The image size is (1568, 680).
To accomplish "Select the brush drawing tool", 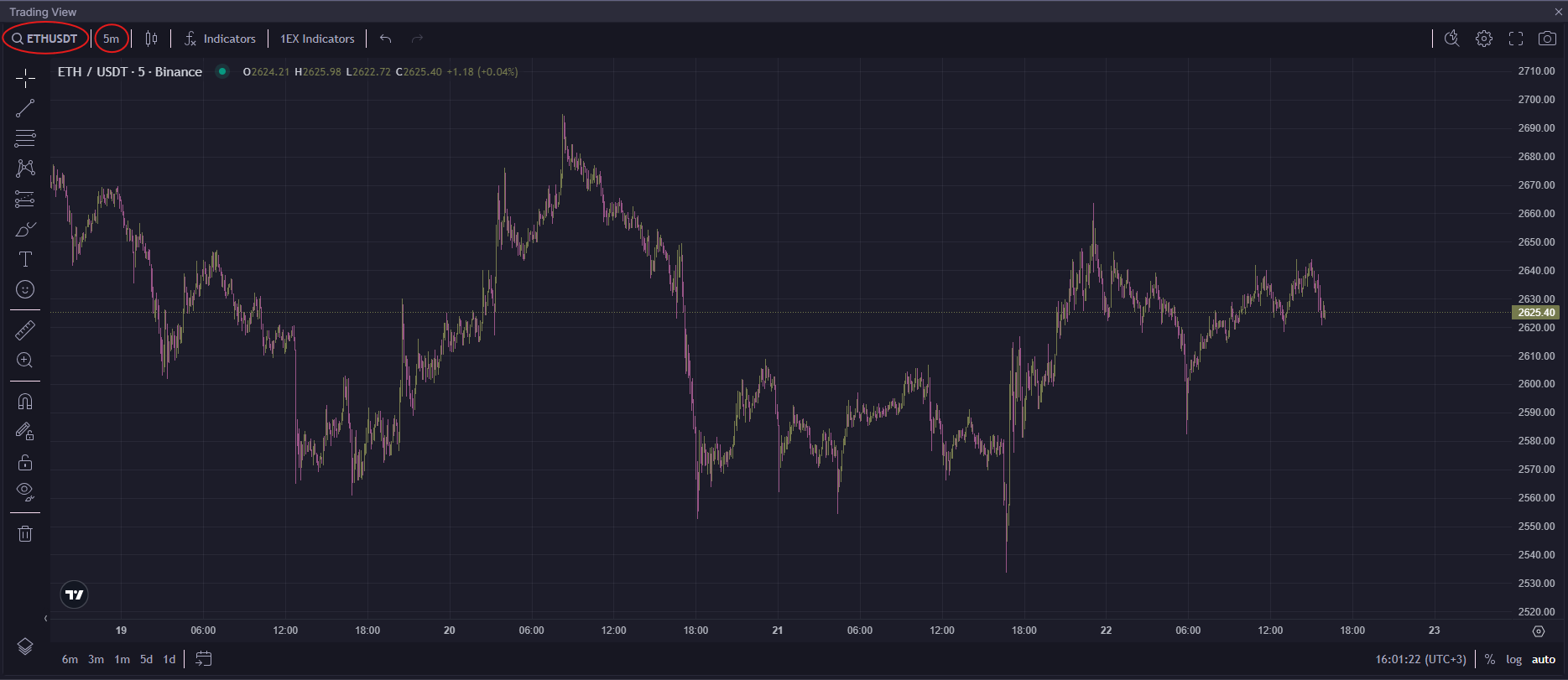I will click(x=25, y=230).
